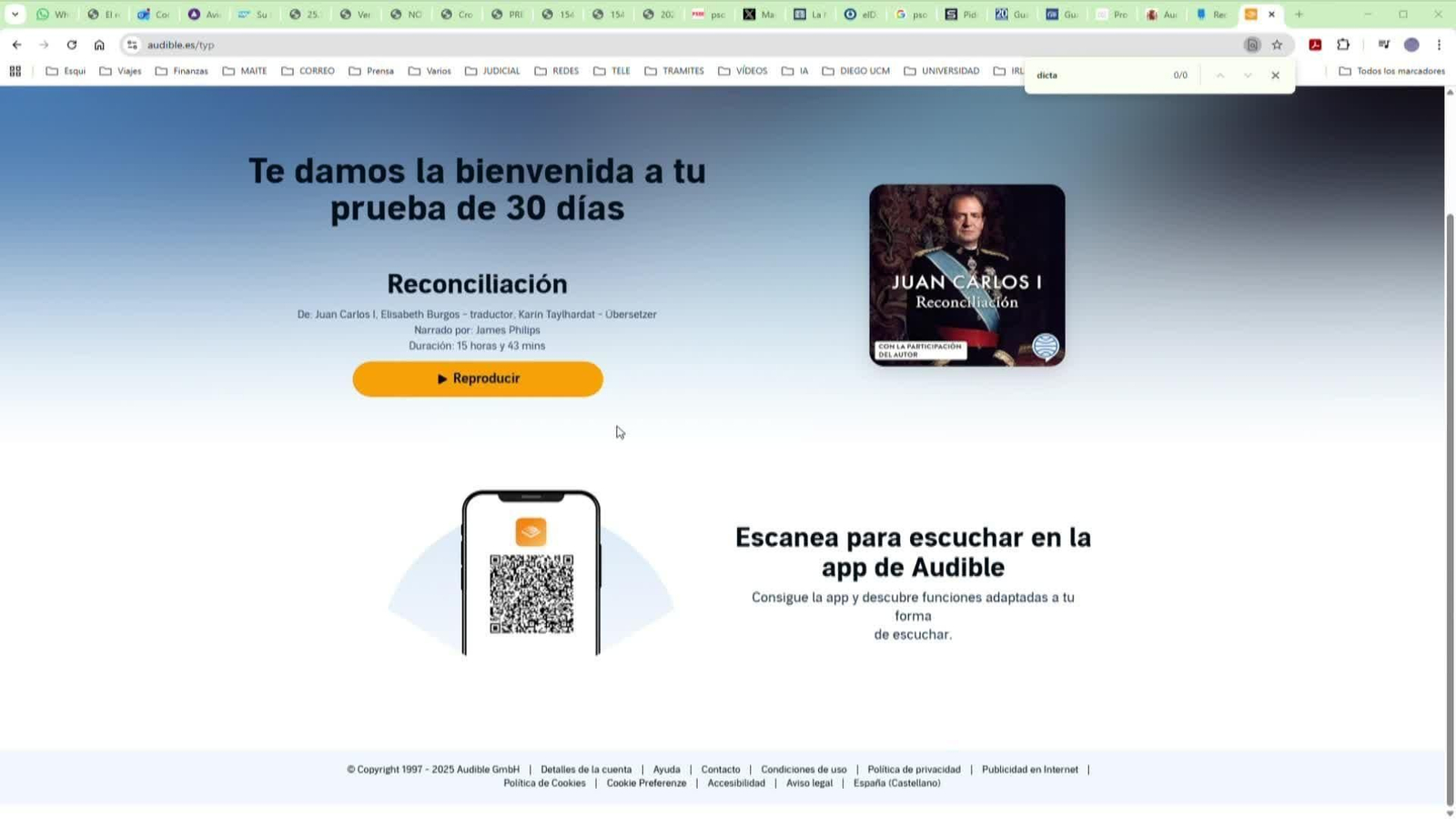The image size is (1456, 819).
Task: Click the apps grid icon on the bookmarks bar
Action: tap(15, 70)
